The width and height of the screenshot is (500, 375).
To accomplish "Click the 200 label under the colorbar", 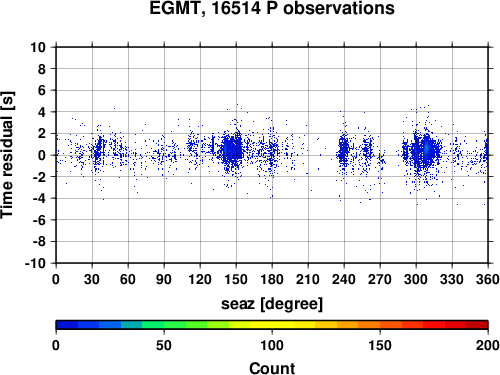I will coord(487,345).
